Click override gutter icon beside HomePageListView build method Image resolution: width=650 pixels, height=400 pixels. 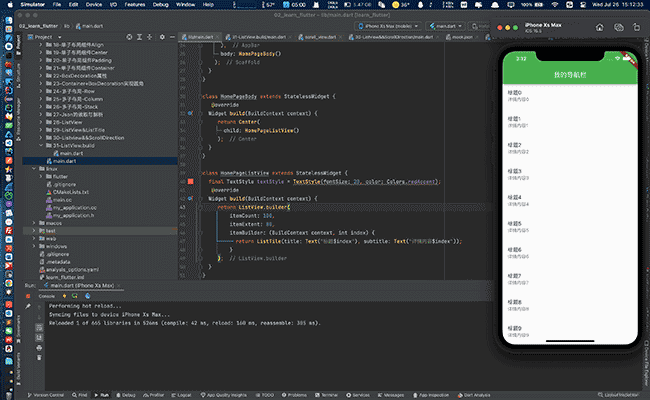(x=190, y=199)
